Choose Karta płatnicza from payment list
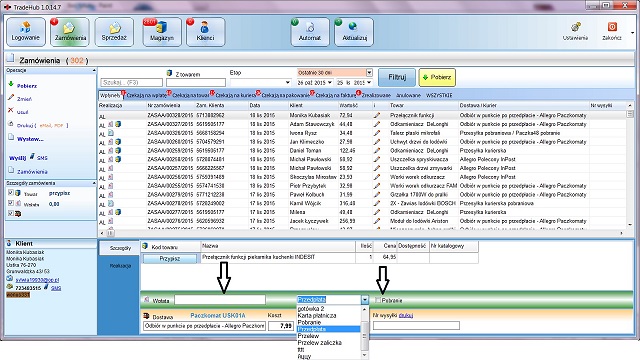 tap(317, 316)
